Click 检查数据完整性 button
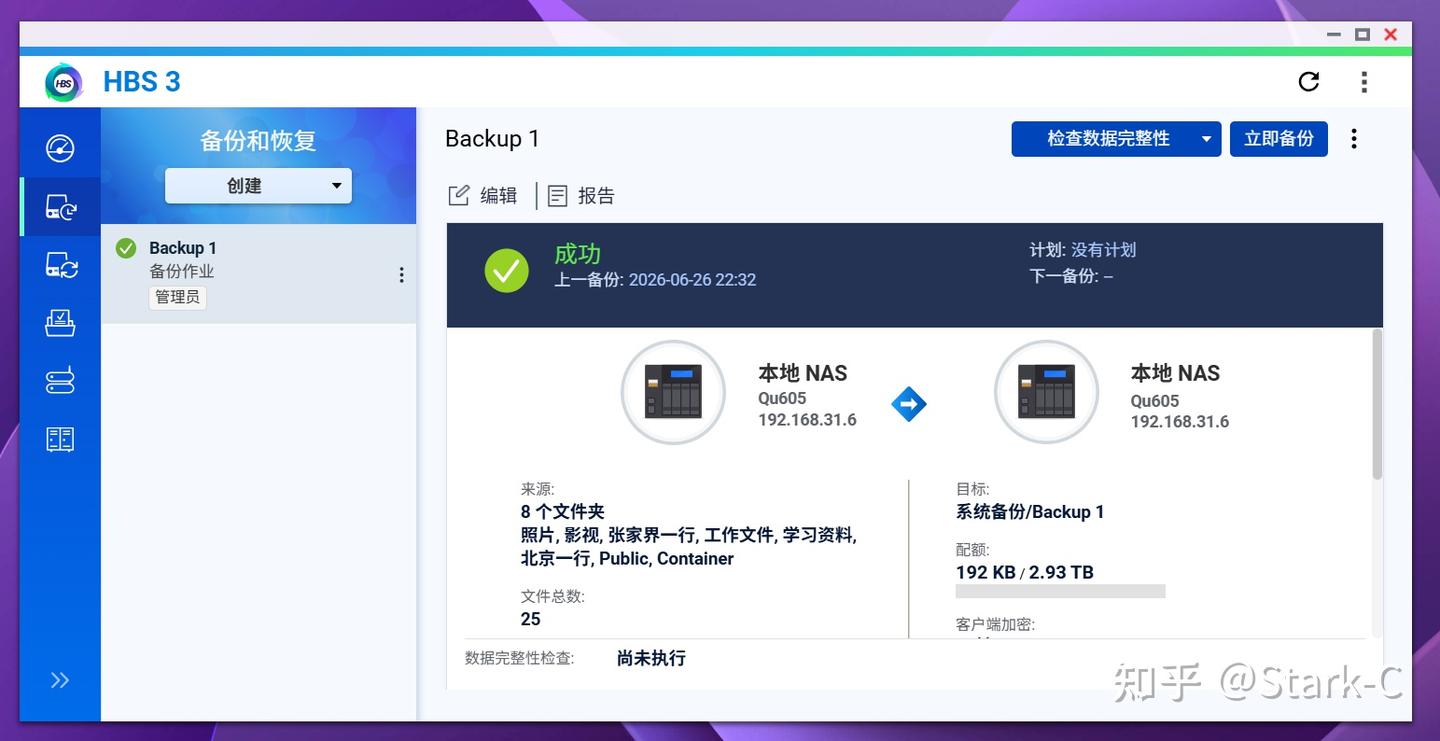 coord(1108,139)
